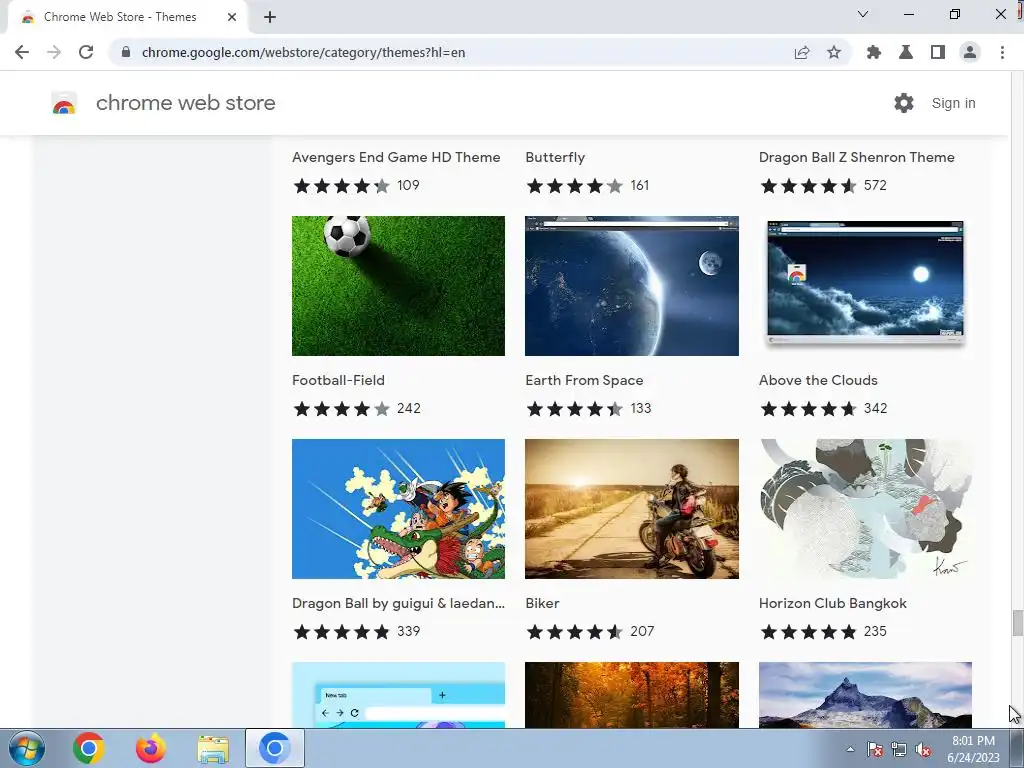Click the Football-Field star rating
Screen dimensions: 1024x768
pyautogui.click(x=342, y=409)
